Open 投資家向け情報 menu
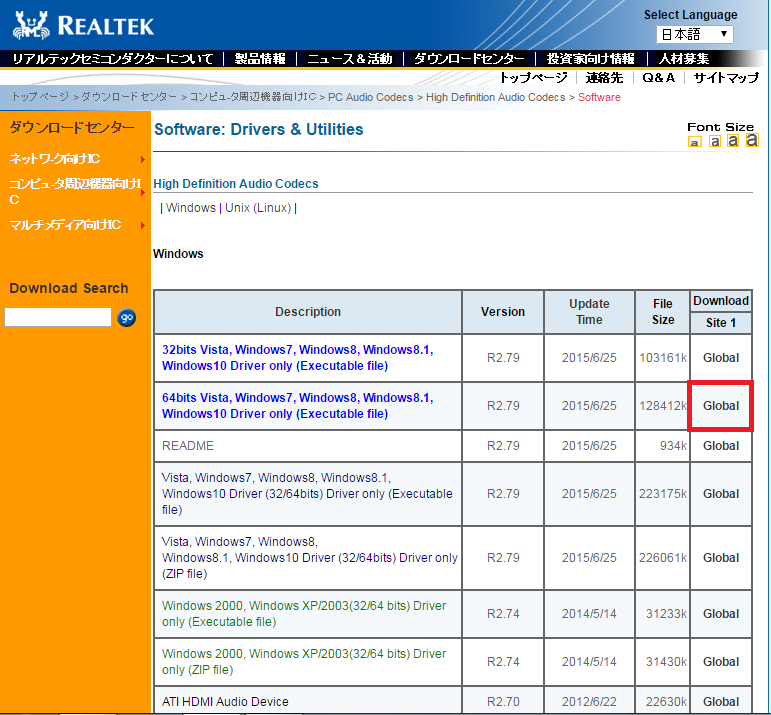The width and height of the screenshot is (771, 715). click(x=591, y=59)
